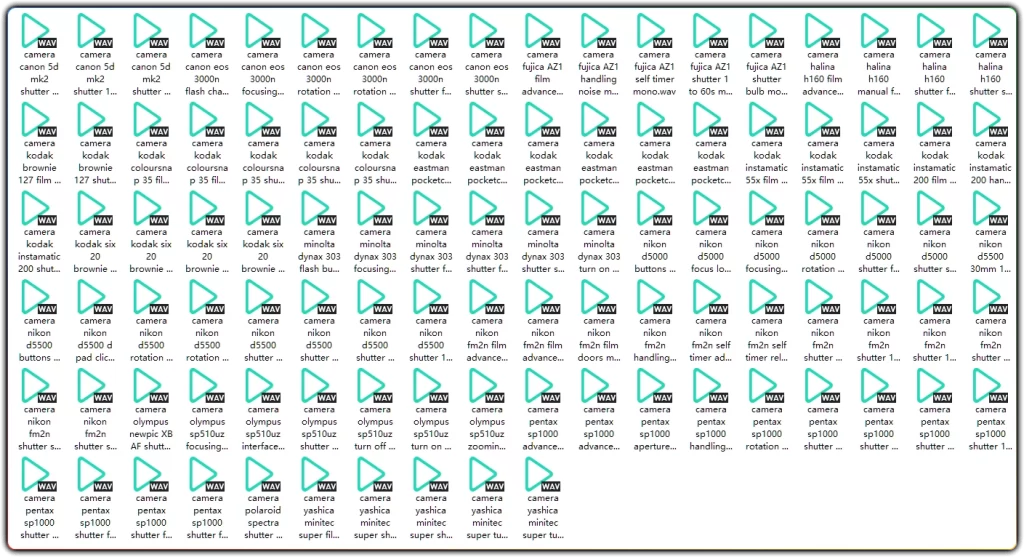
Task: Click the 'nikon d5500 buttons ...' label
Action: click(39, 340)
